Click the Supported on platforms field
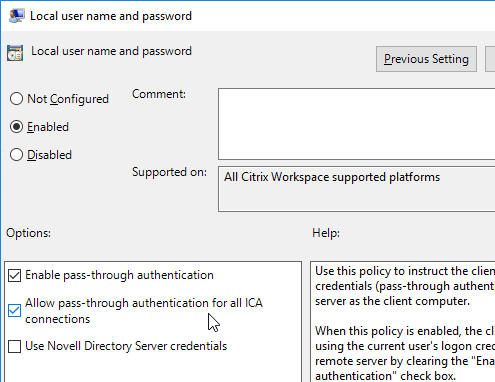Image resolution: width=495 pixels, height=382 pixels. (x=357, y=189)
